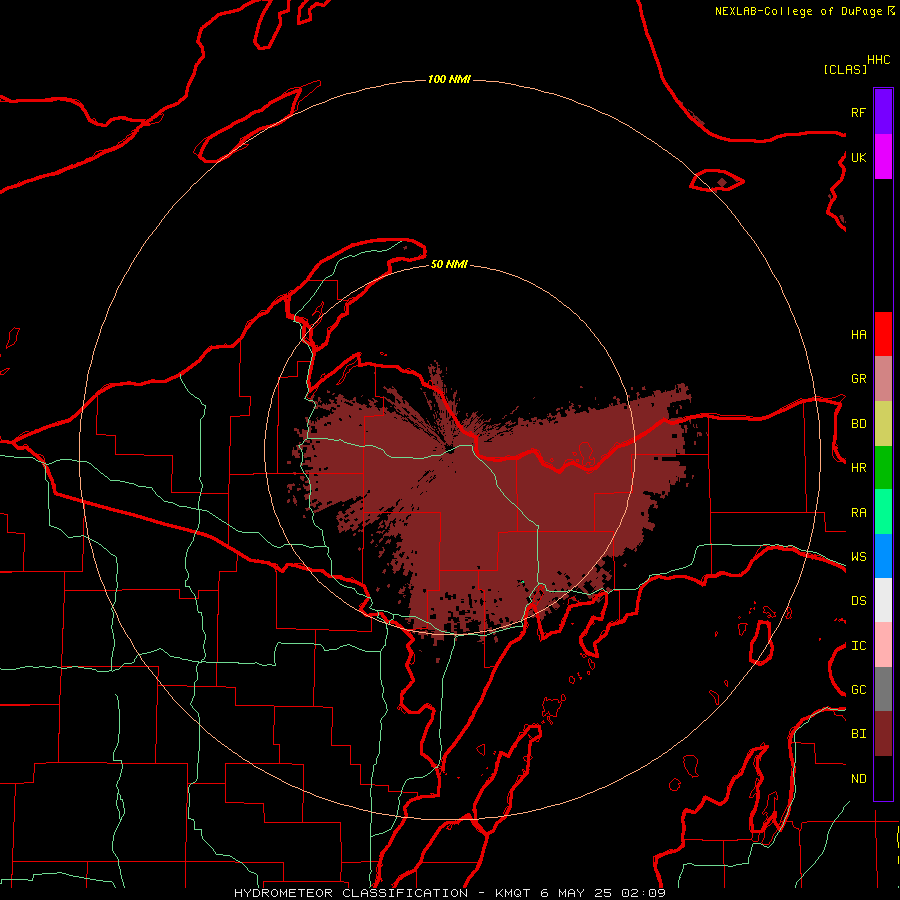Viewport: 900px width, 900px height.
Task: Click the ND legend label
Action: click(858, 779)
